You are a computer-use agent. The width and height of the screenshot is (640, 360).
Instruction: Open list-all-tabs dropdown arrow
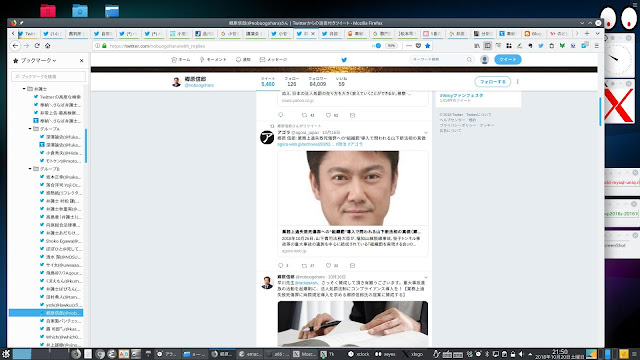[597, 33]
